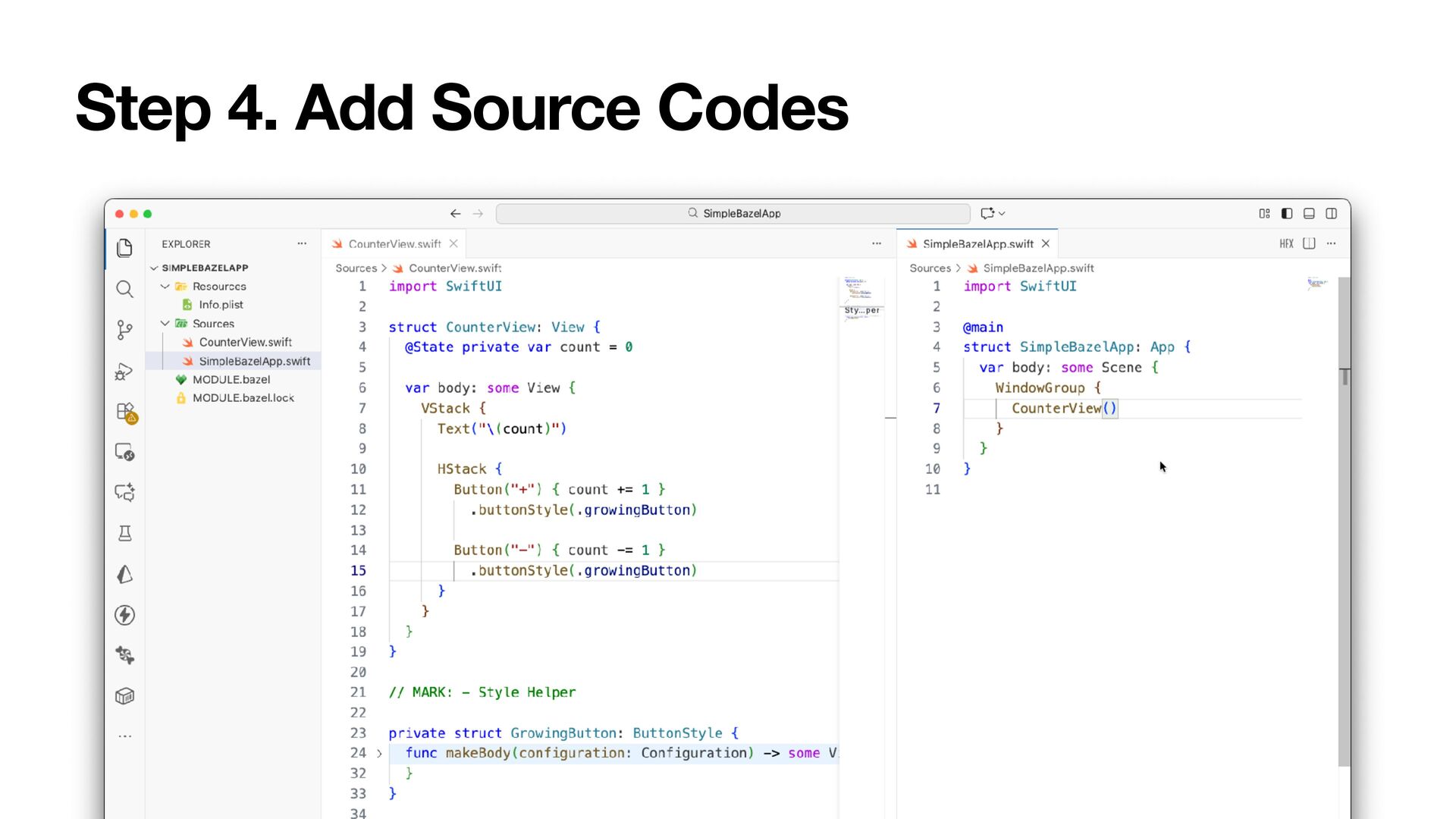Switch to the CounterView.swift tab
Image resolution: width=1456 pixels, height=819 pixels.
394,244
